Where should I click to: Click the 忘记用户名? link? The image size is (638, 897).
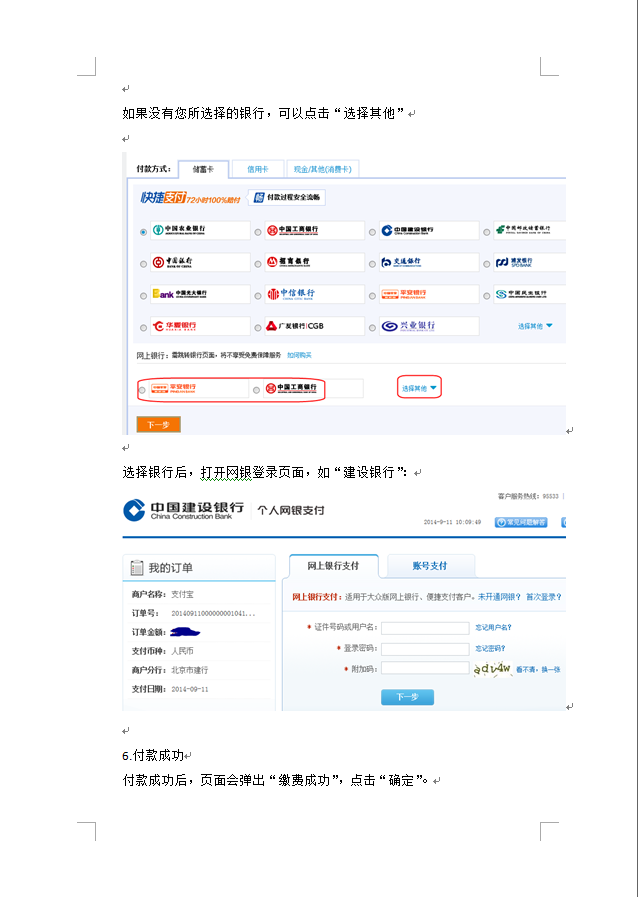coord(493,628)
